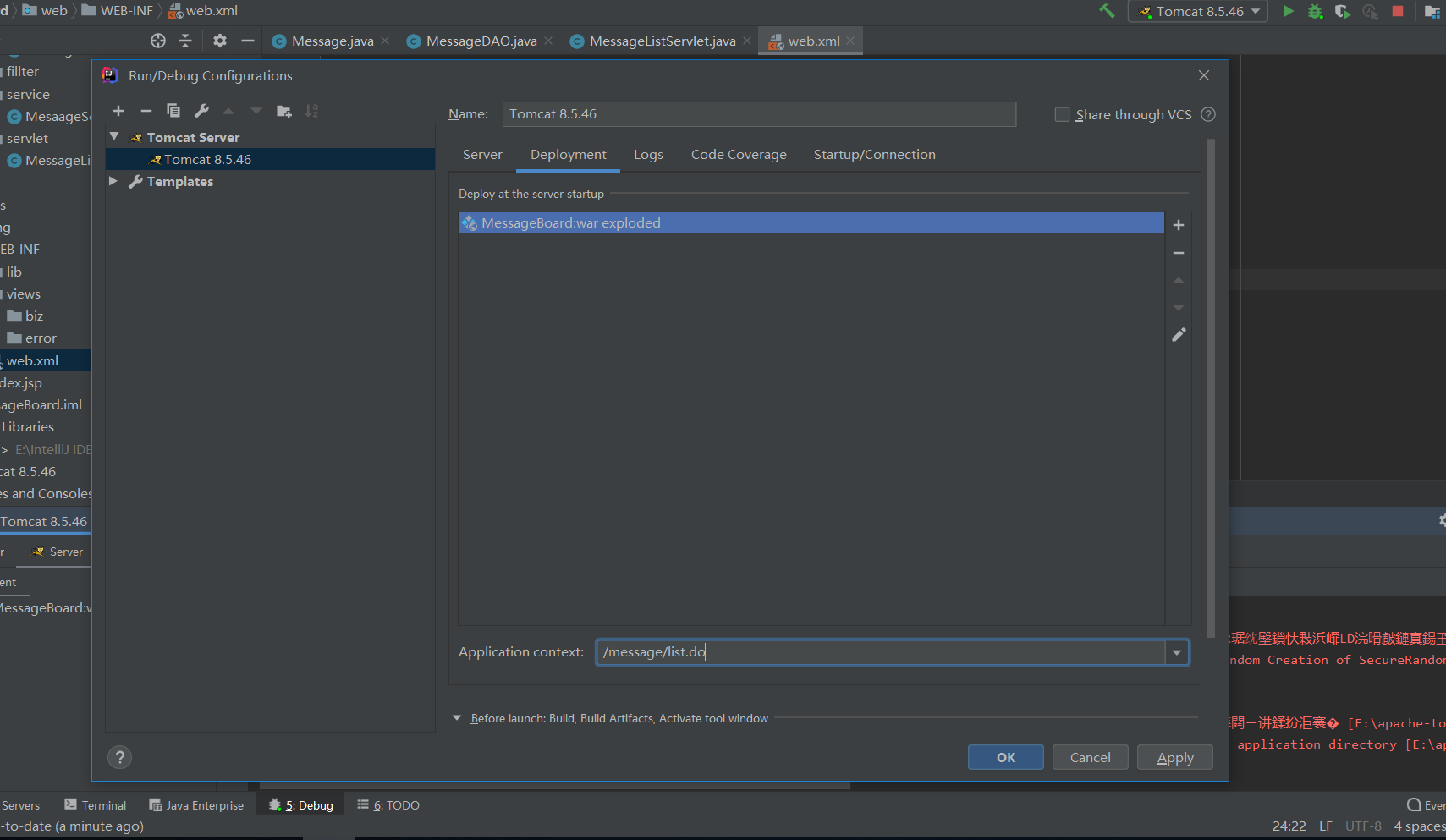Open the Terminal tool window
Image resolution: width=1446 pixels, height=840 pixels.
[96, 805]
